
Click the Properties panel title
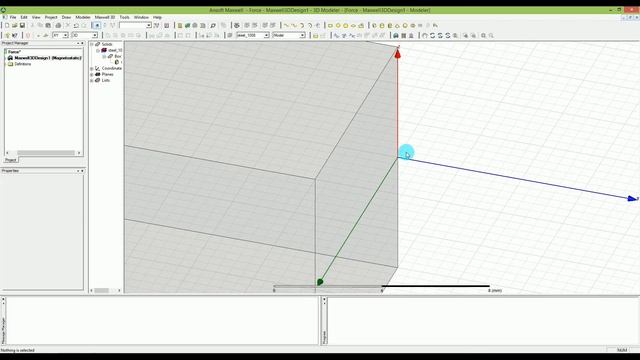pos(10,171)
